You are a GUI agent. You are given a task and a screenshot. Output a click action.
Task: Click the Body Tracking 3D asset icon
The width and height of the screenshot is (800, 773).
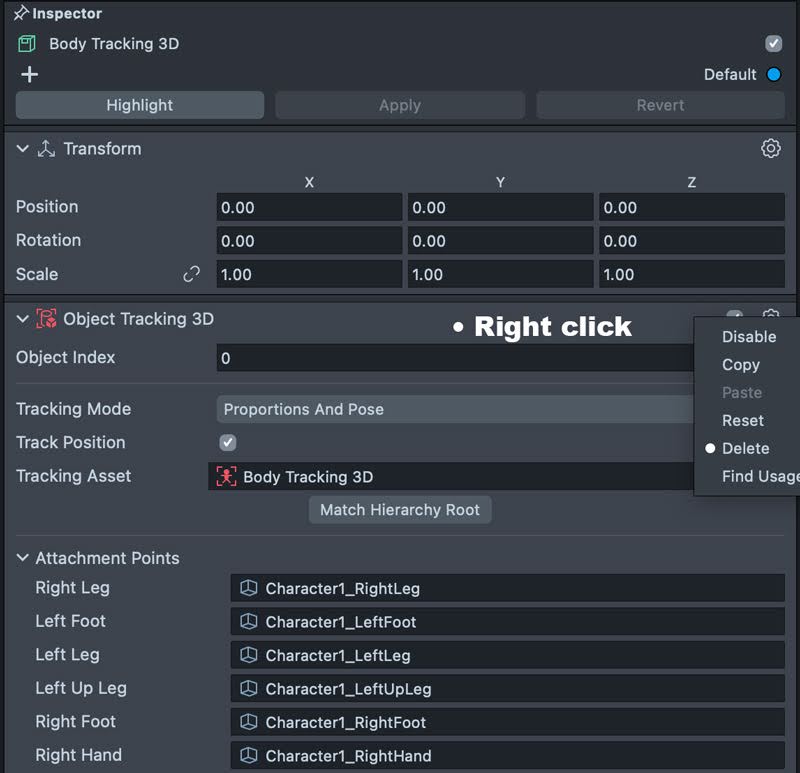pos(227,477)
